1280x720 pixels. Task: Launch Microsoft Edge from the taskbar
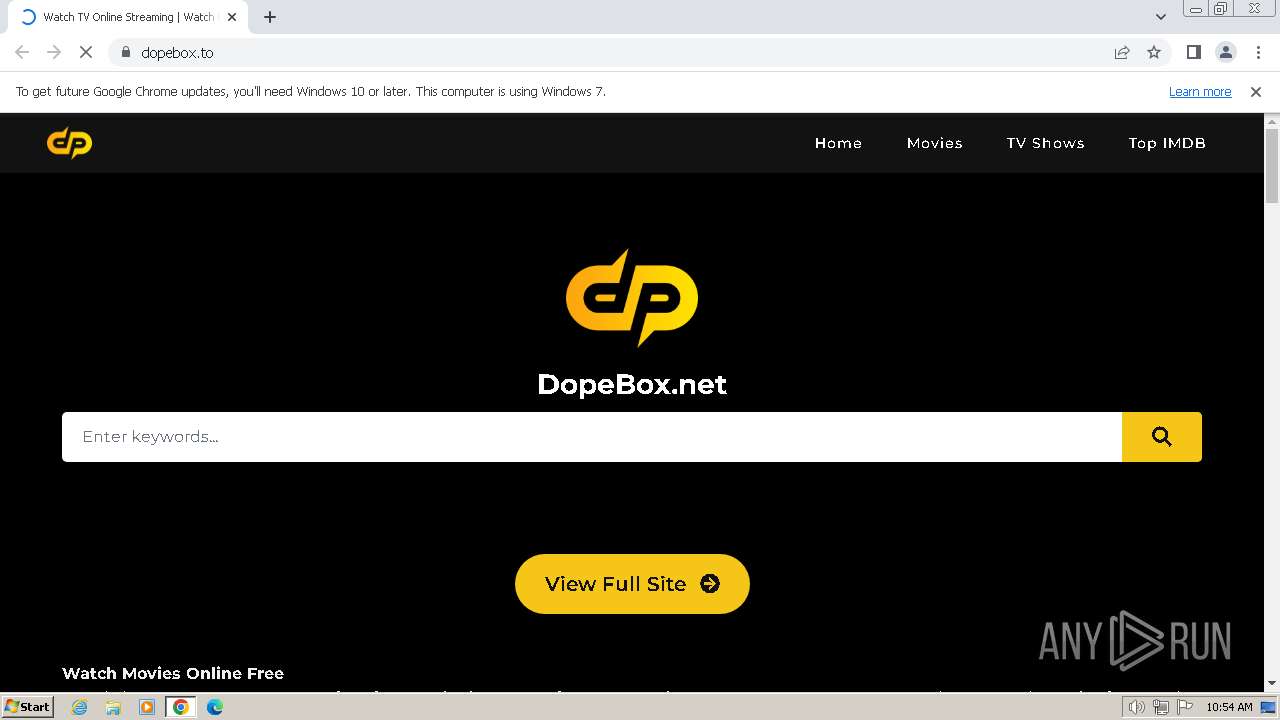tap(215, 707)
